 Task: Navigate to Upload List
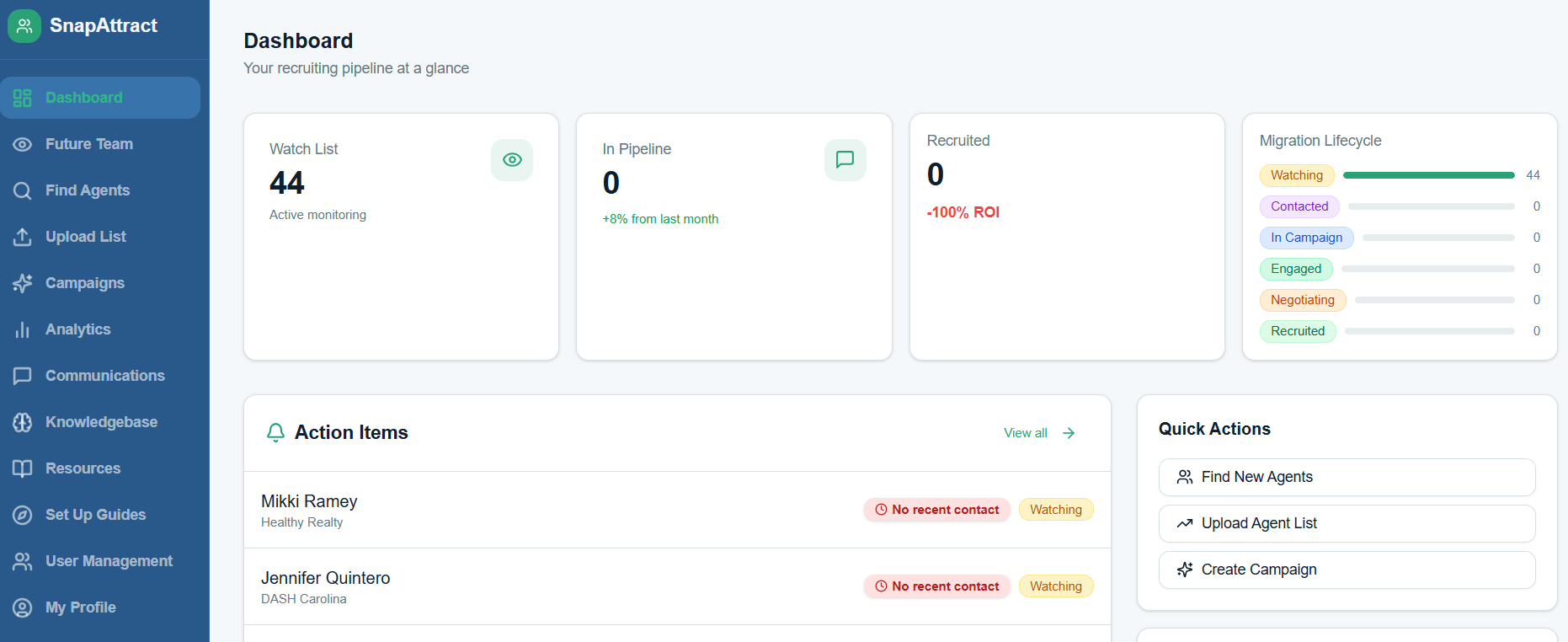(100, 237)
